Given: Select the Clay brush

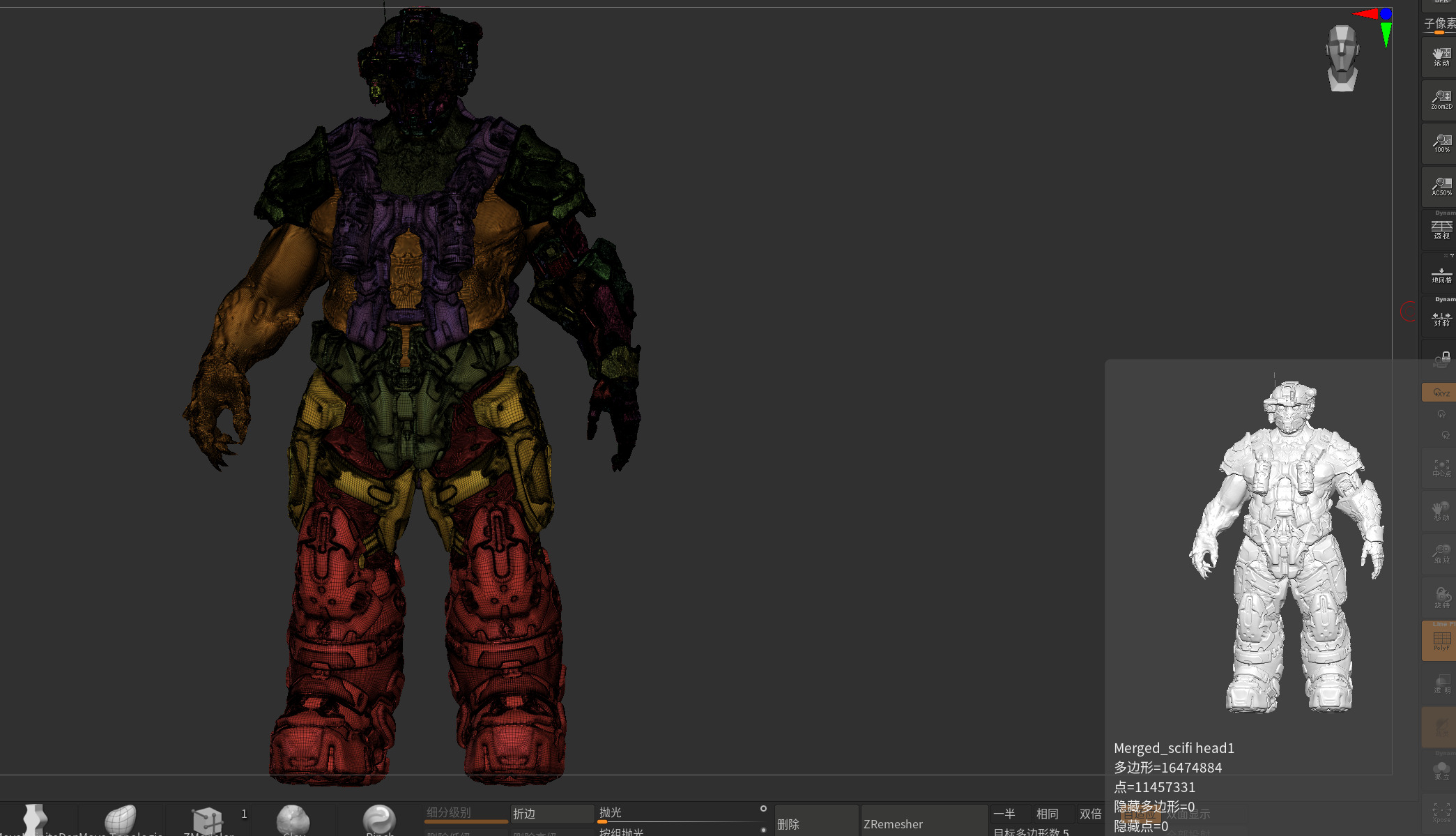Looking at the screenshot, I should coord(293,820).
